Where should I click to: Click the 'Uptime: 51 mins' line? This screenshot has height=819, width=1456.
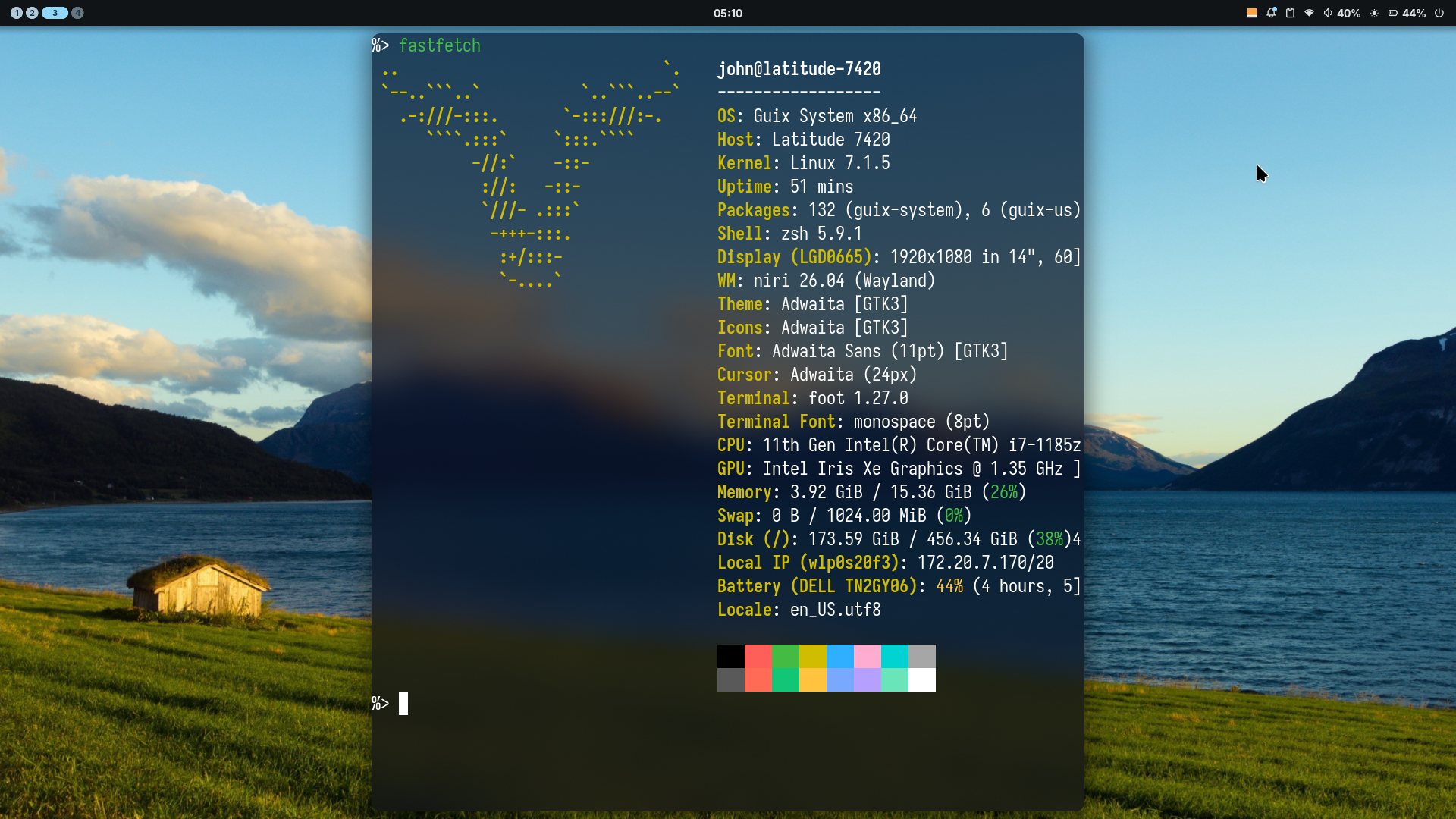pos(786,187)
